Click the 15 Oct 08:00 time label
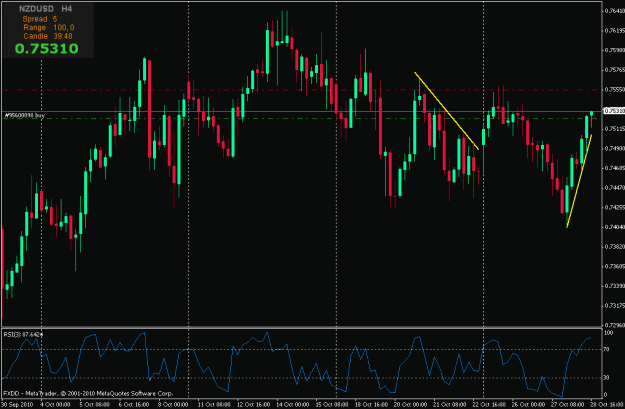Screen dimensions: 625x409 tap(332, 405)
